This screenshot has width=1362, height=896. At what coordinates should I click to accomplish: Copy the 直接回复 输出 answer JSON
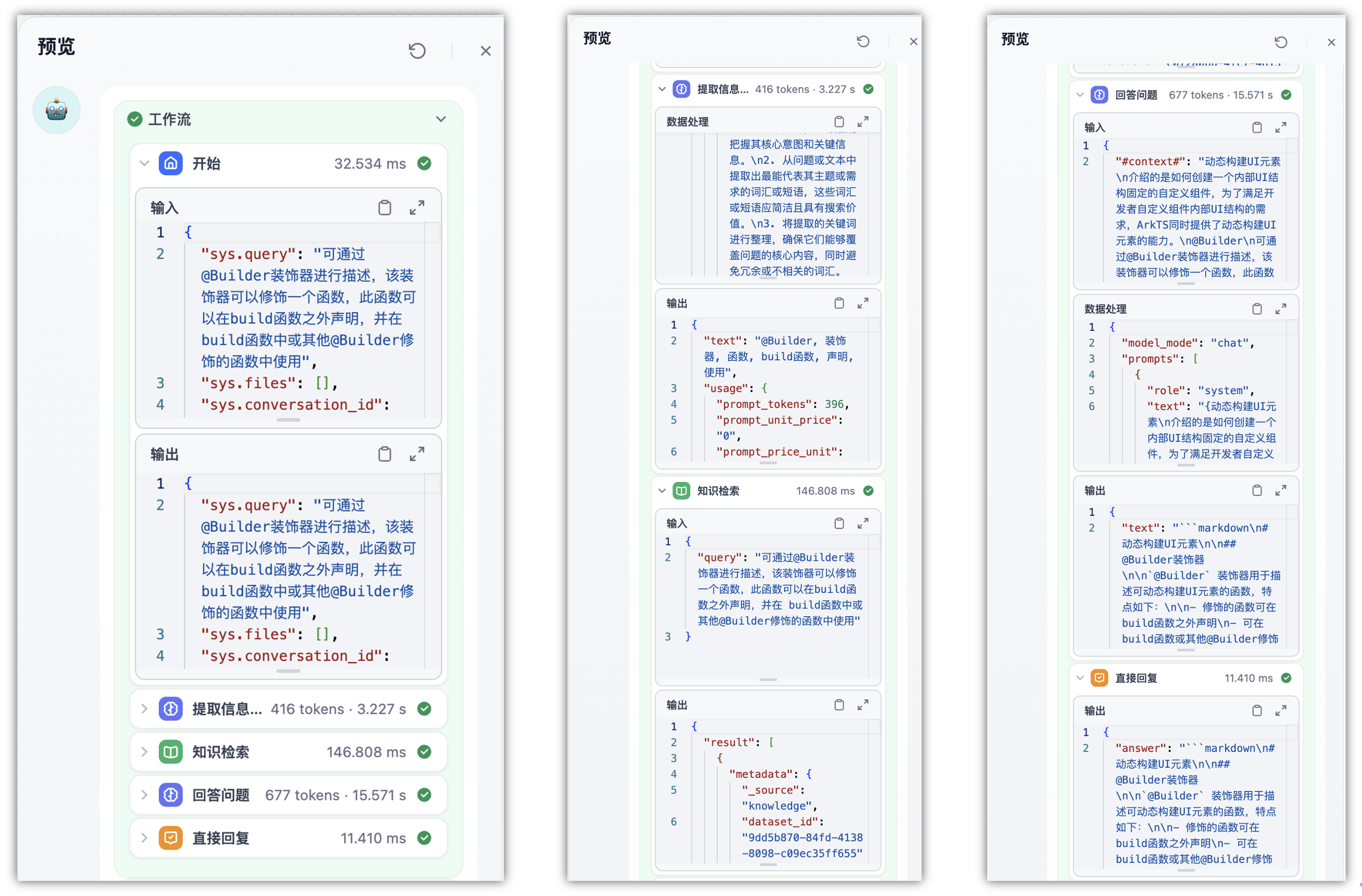coord(1257,711)
